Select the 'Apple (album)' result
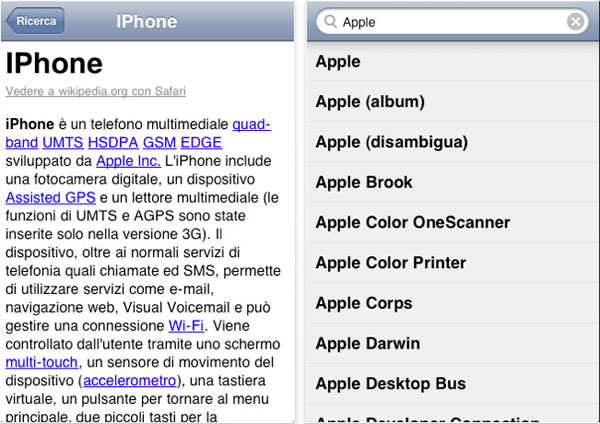This screenshot has width=600, height=424. click(x=453, y=101)
